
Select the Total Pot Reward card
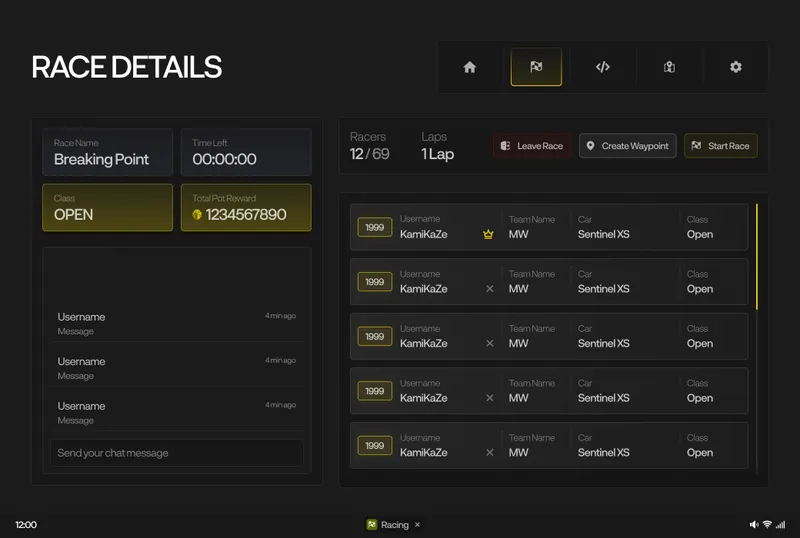[x=246, y=208]
